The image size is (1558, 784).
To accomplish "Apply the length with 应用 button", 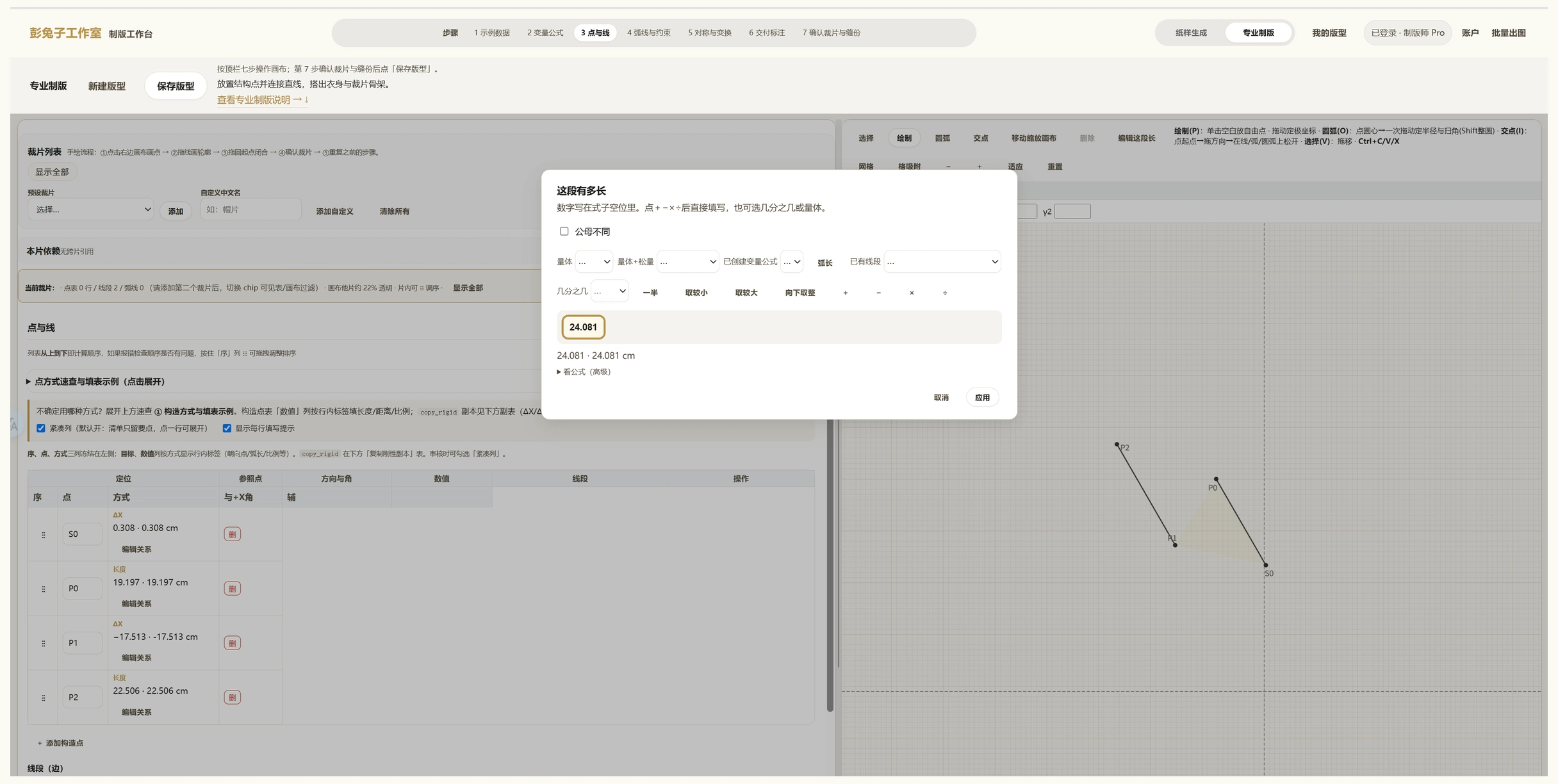I will coord(982,398).
